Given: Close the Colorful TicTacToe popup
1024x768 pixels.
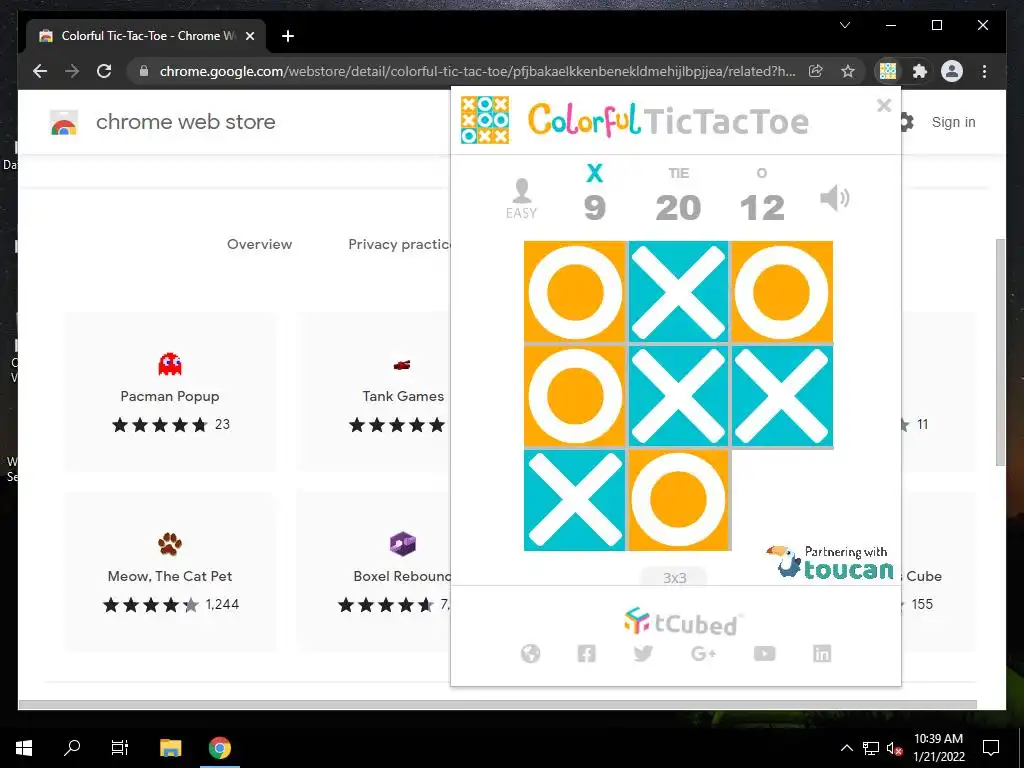Looking at the screenshot, I should [884, 105].
